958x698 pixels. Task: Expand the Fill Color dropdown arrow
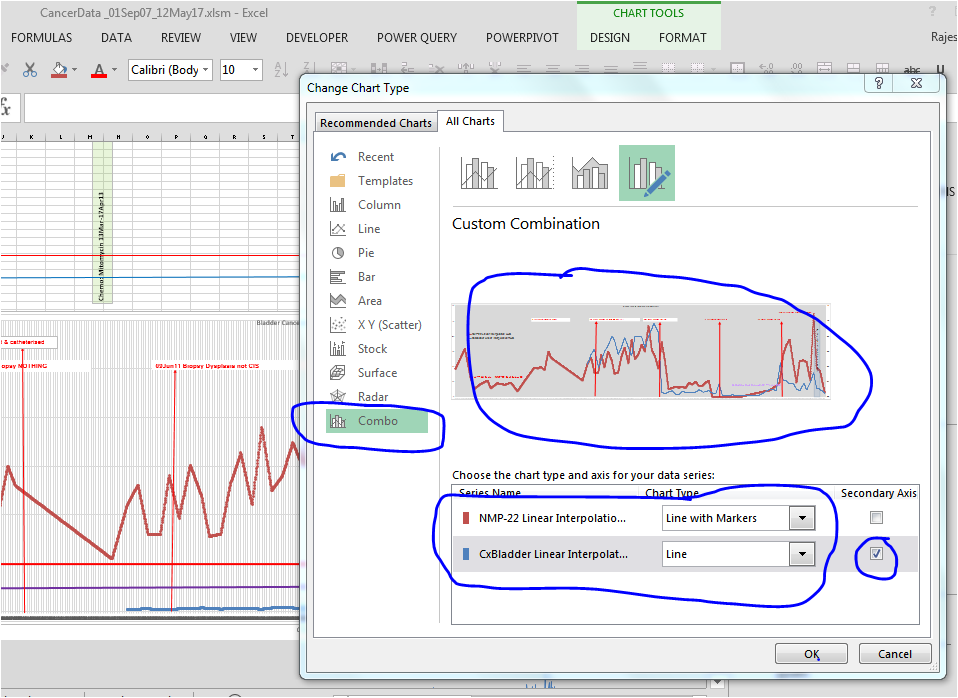click(75, 70)
